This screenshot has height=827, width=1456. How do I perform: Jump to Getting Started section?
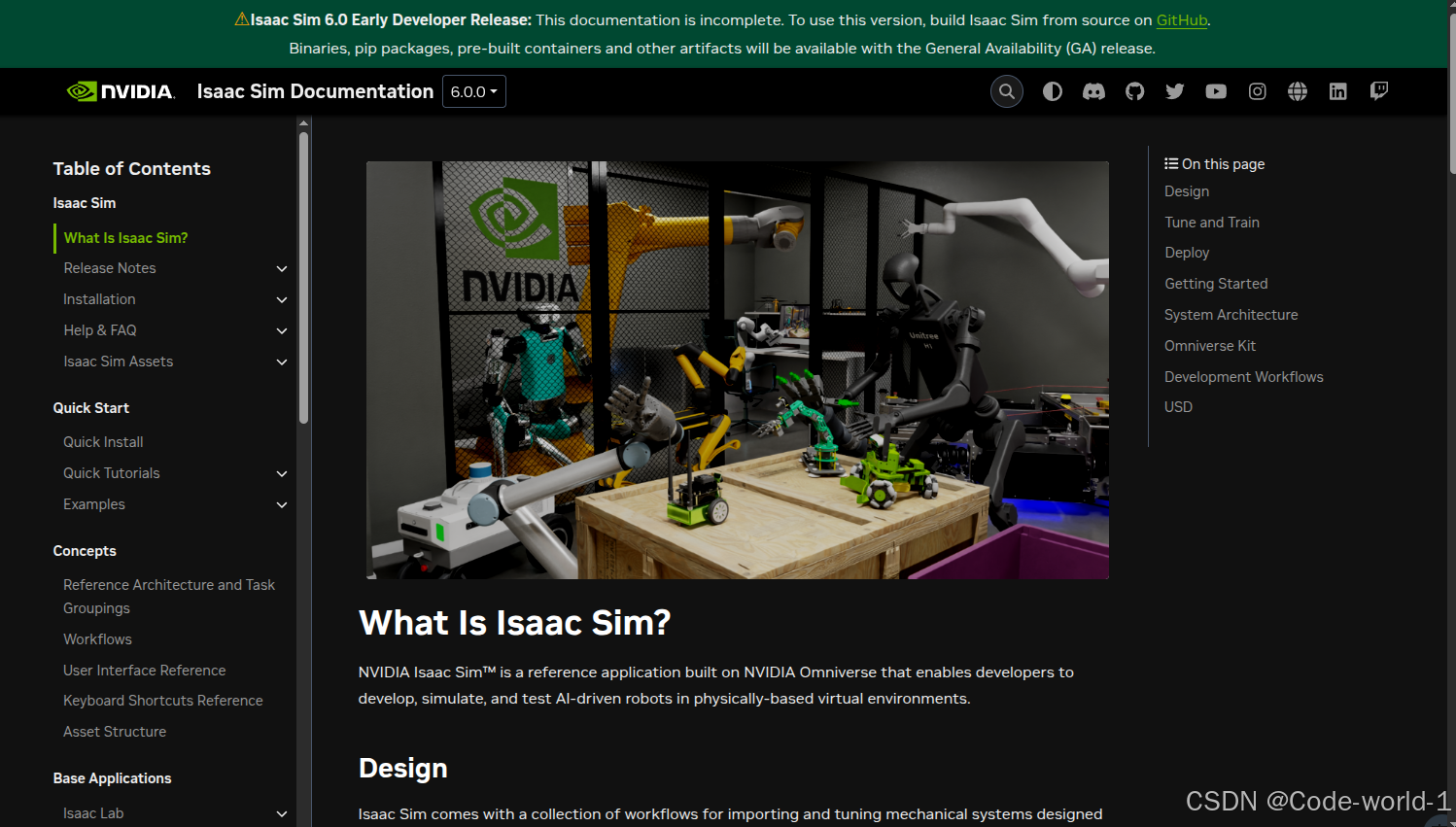point(1216,284)
